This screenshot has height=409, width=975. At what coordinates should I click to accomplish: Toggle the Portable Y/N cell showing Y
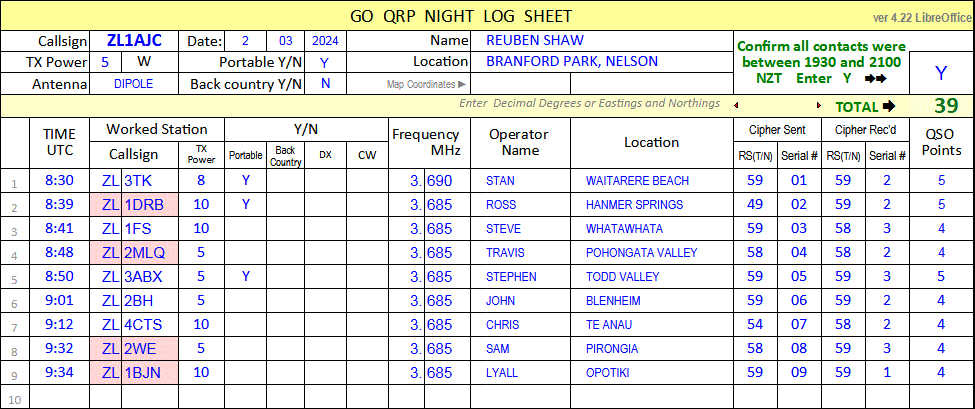pos(324,62)
